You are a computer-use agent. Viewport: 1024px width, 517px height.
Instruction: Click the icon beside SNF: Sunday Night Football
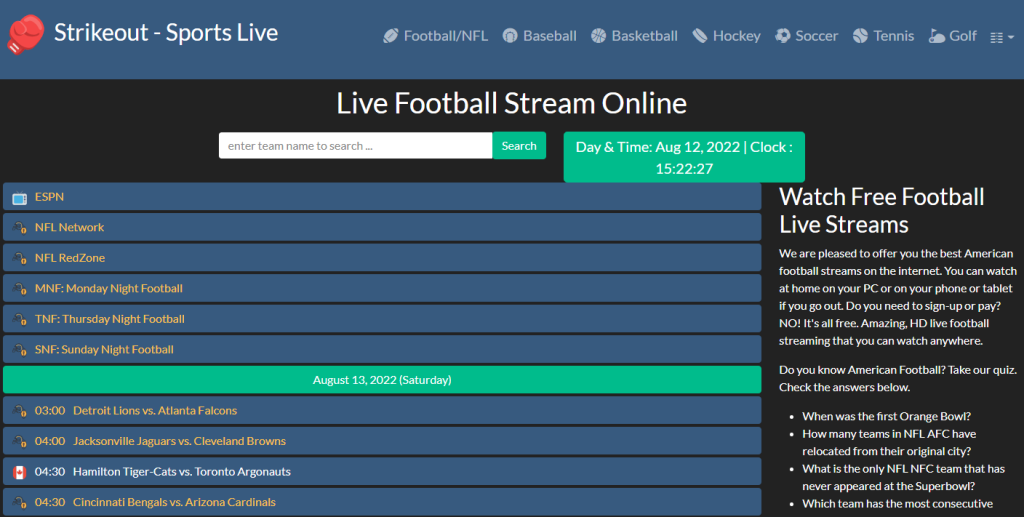[20, 351]
